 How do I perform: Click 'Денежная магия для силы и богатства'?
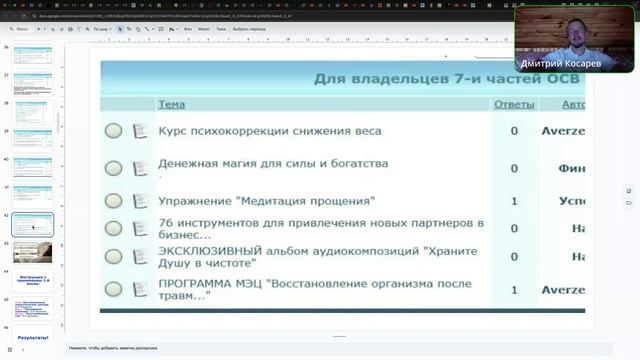(x=273, y=164)
